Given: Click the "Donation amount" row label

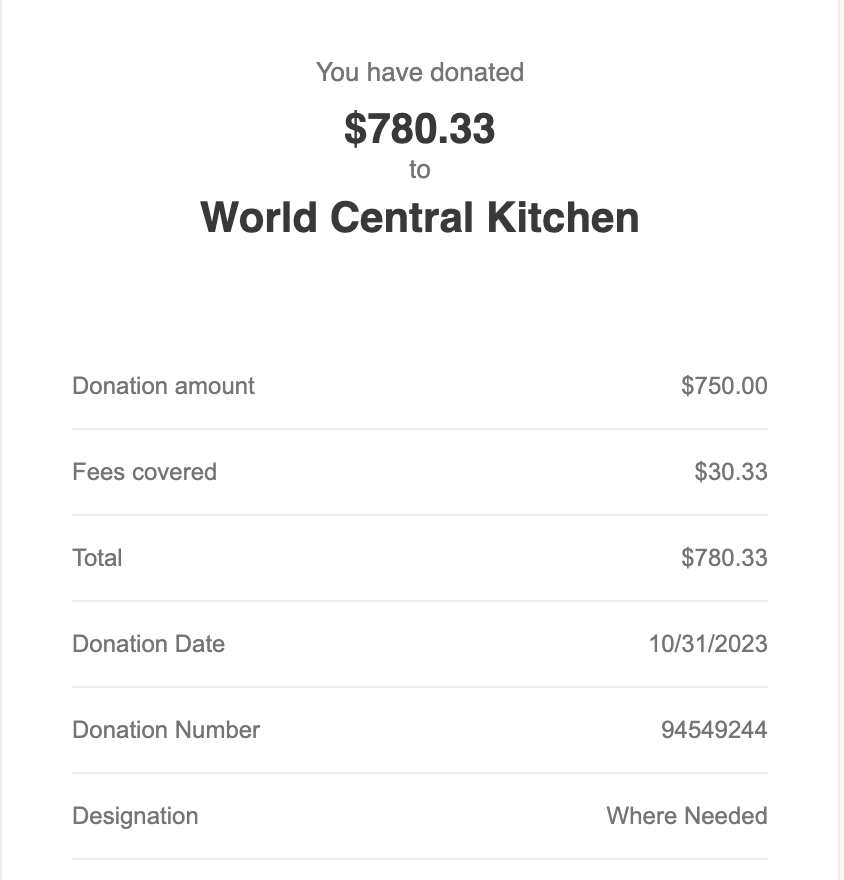Looking at the screenshot, I should coord(163,386).
